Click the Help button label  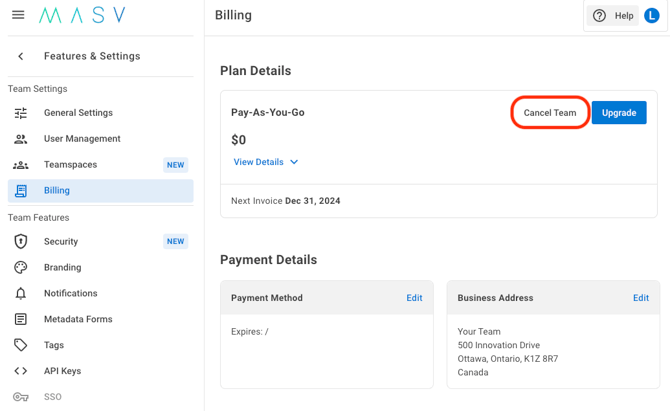pos(624,16)
